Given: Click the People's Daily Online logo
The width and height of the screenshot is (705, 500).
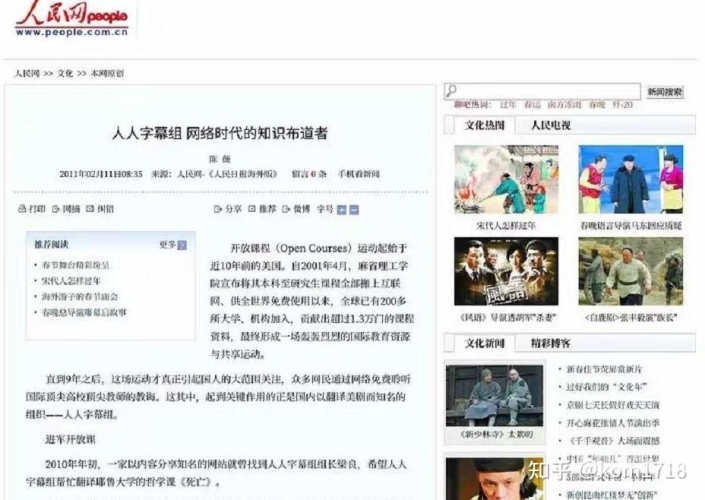Looking at the screenshot, I should tap(72, 19).
